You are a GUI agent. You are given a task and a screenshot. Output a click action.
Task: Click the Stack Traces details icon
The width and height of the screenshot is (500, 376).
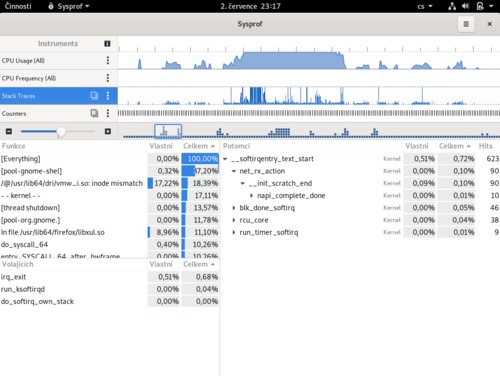(94, 96)
